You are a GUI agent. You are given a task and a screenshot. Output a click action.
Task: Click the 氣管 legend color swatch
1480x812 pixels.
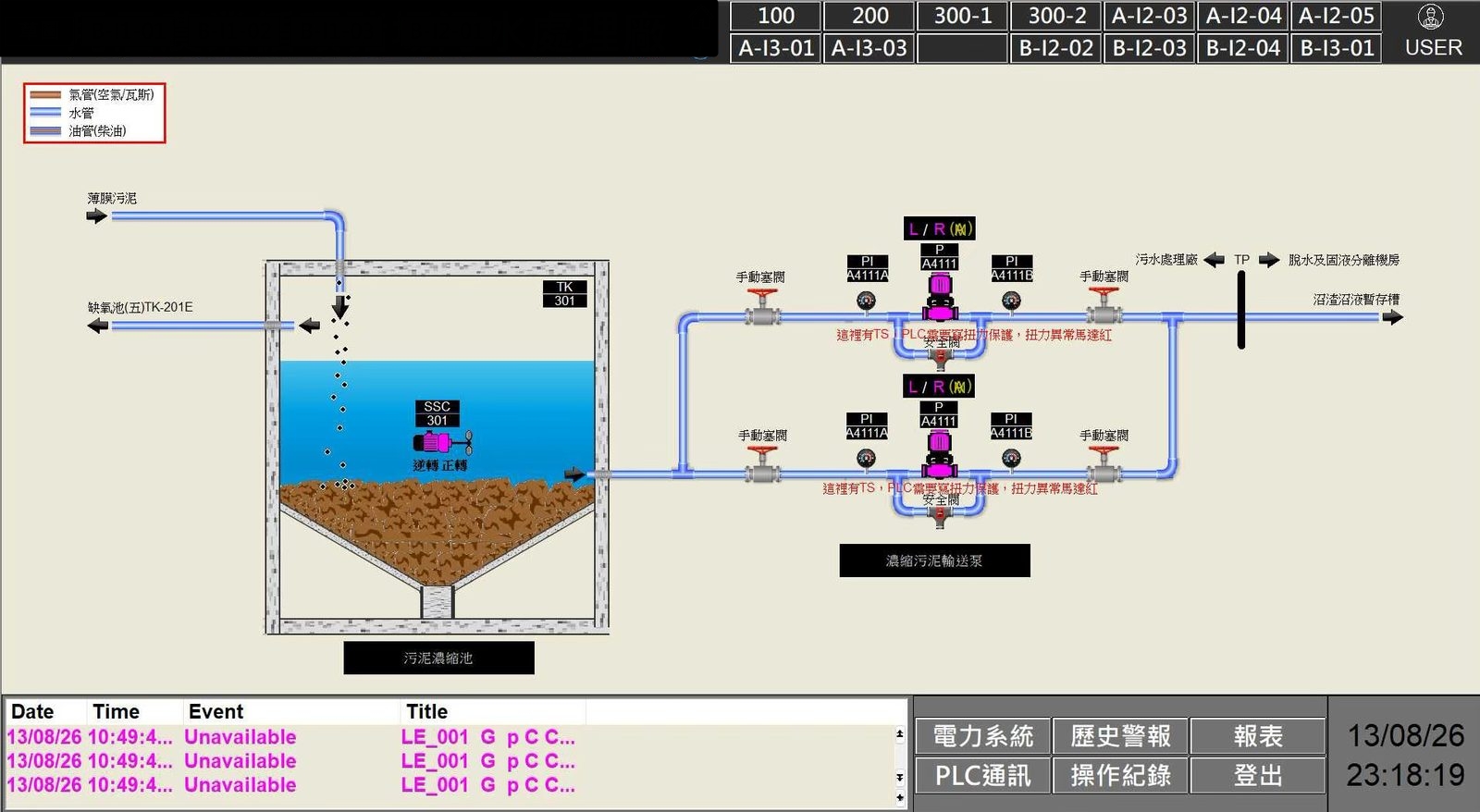click(45, 94)
